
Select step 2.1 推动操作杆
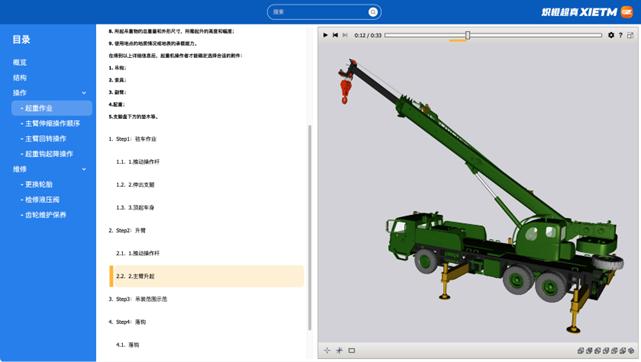138,253
